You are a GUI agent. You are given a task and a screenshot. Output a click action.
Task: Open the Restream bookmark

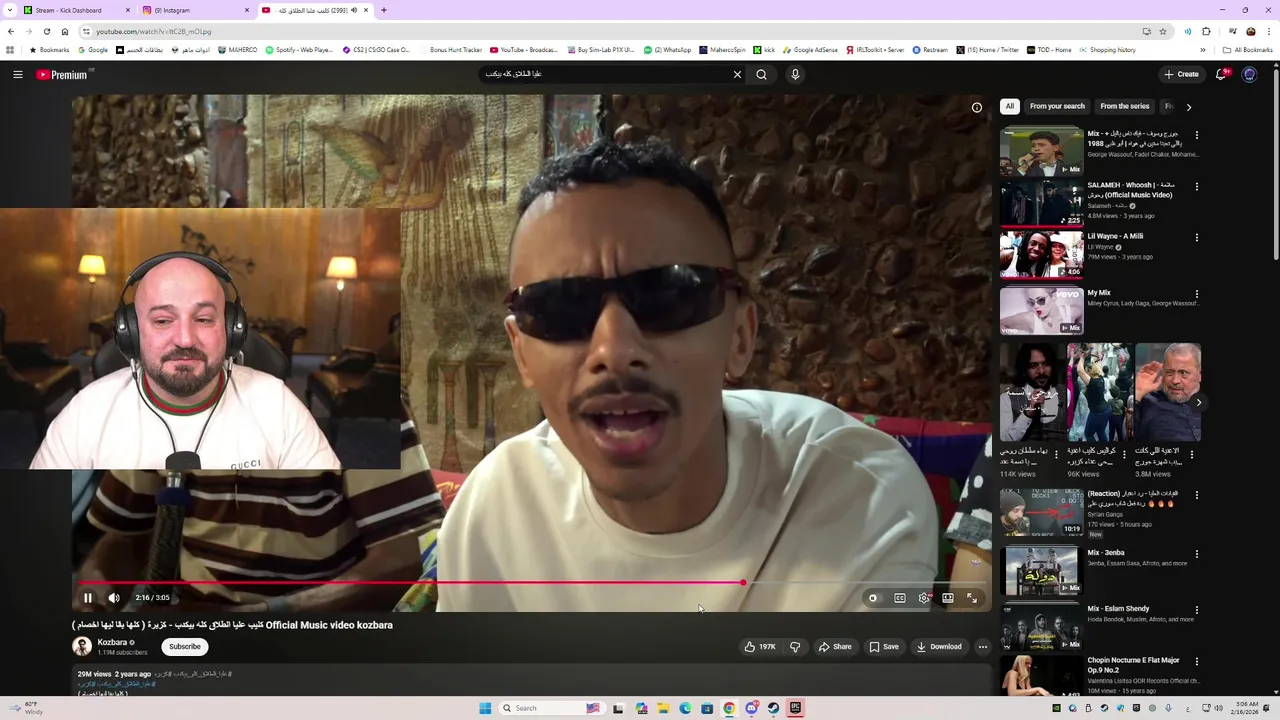(930, 50)
